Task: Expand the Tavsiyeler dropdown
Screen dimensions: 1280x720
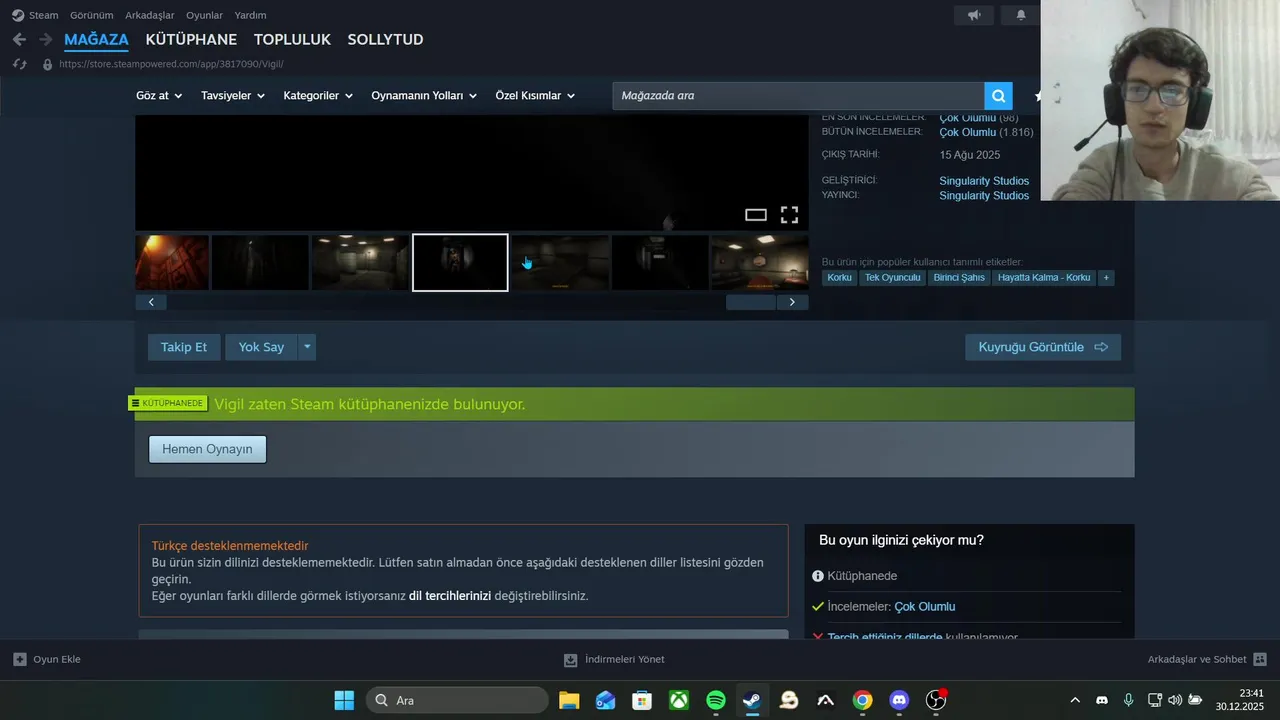Action: point(232,96)
